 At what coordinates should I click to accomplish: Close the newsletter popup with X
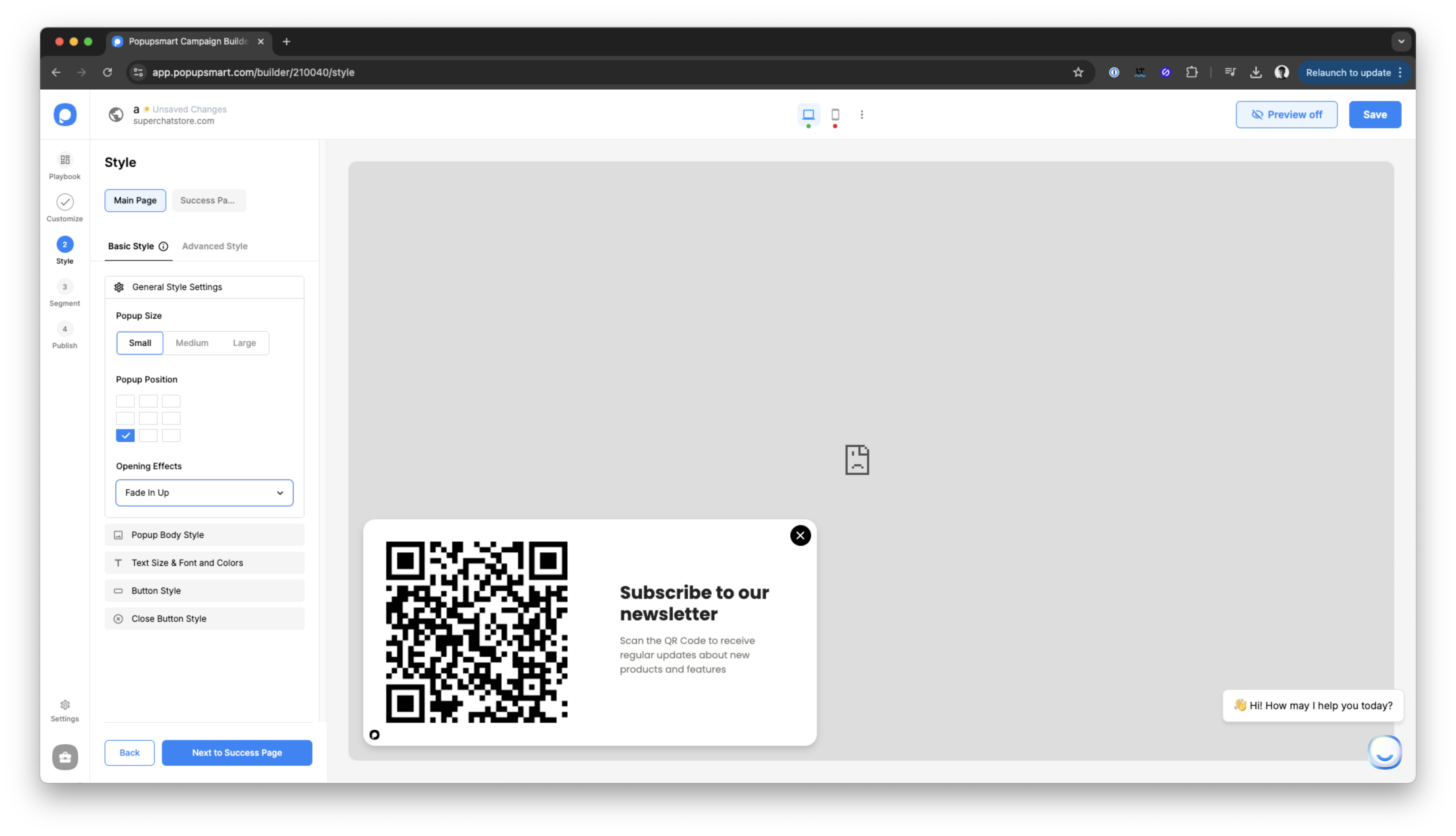click(800, 535)
